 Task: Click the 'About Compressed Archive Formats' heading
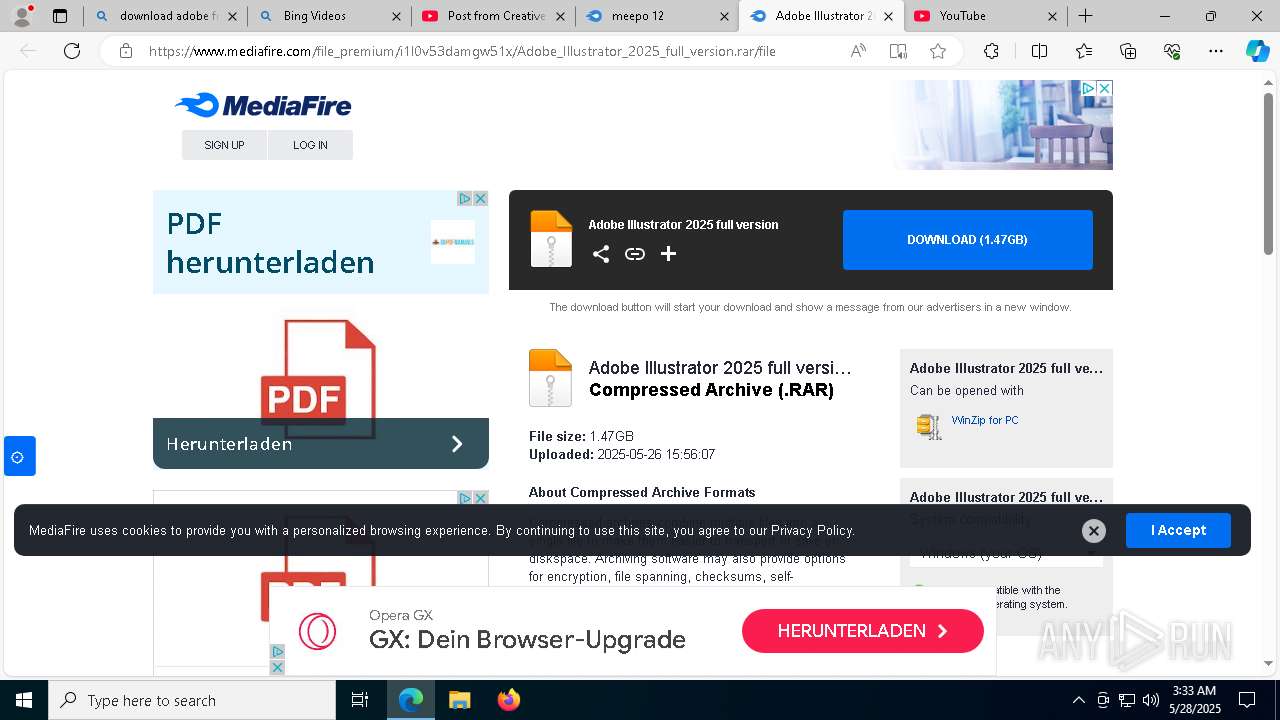coord(642,492)
